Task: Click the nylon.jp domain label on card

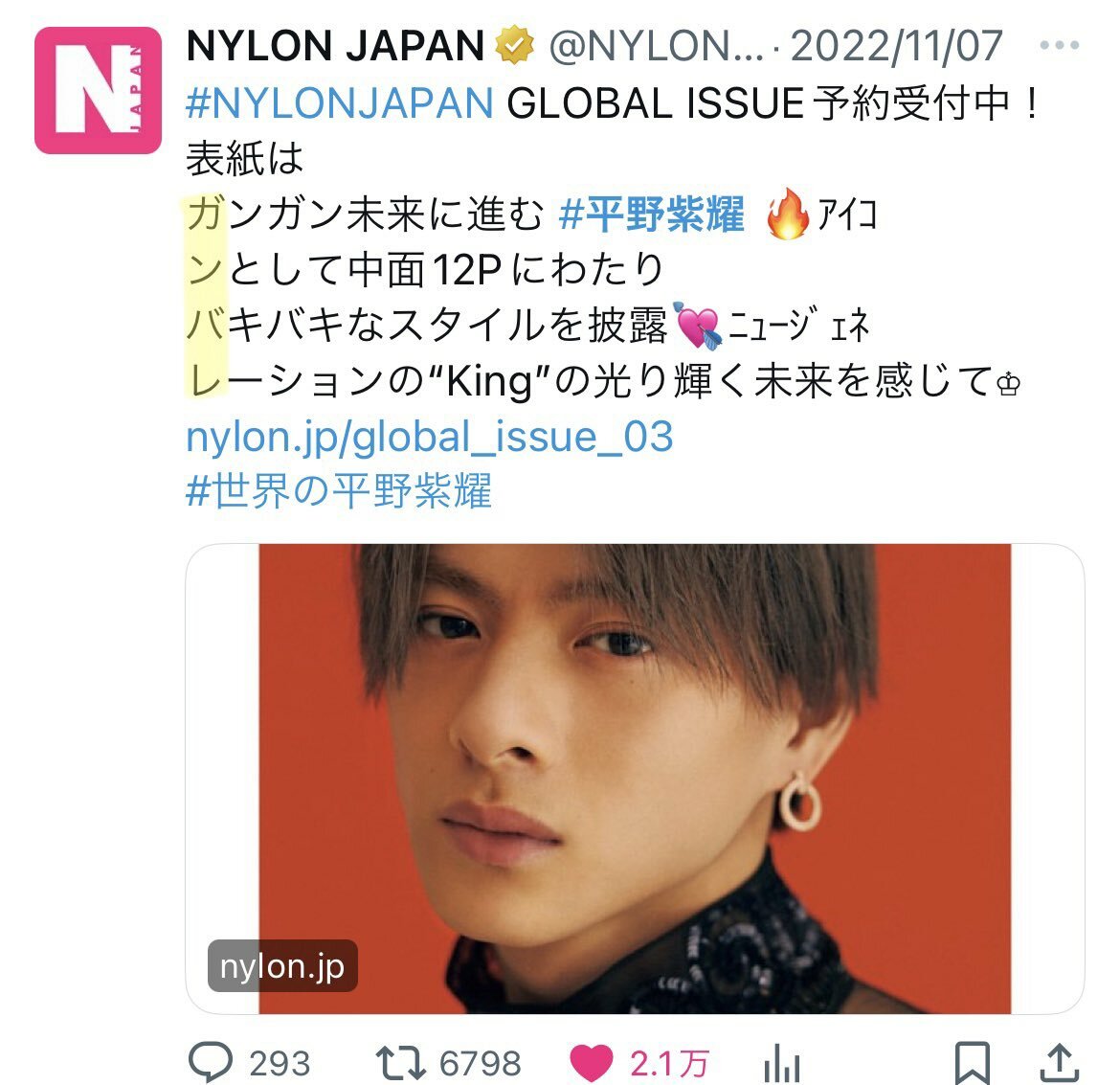Action: 282,966
